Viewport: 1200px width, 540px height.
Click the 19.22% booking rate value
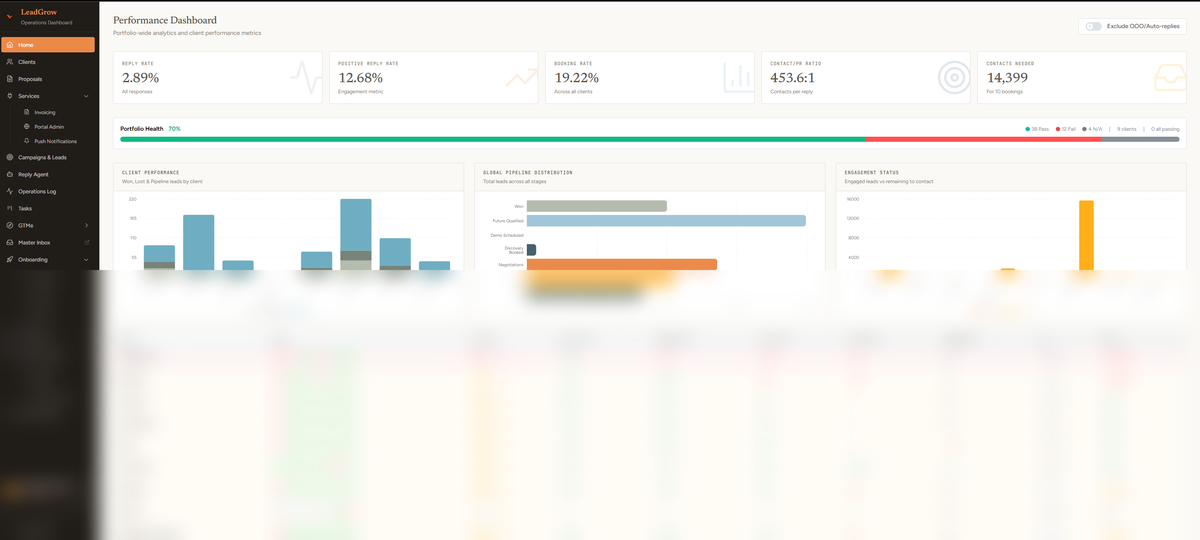[576, 77]
